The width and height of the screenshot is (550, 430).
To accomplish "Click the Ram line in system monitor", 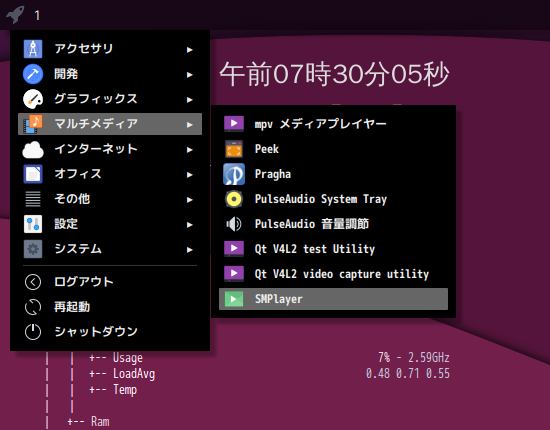I will click(x=88, y=422).
